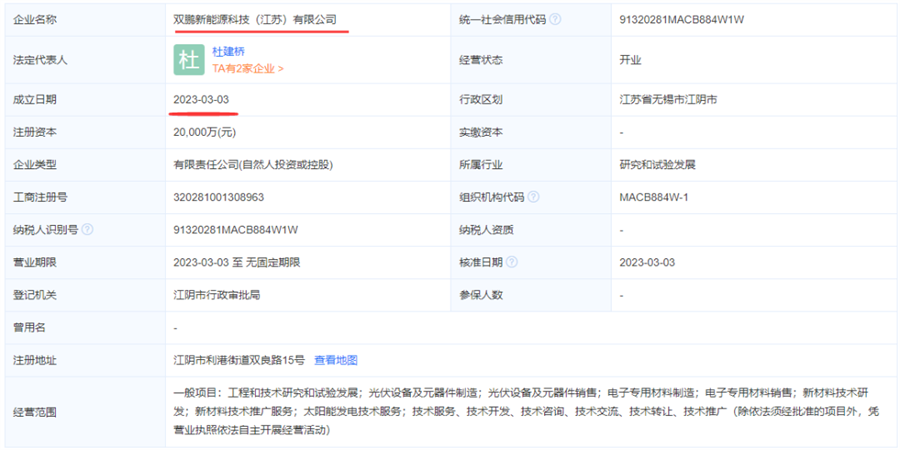The height and width of the screenshot is (450, 900).
Task: Click help icon beside 统一社会信用代码
Action: (555, 20)
